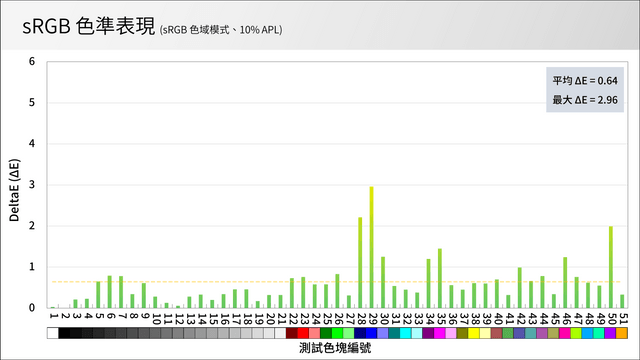Click the x-axis number label "10"

156,319
